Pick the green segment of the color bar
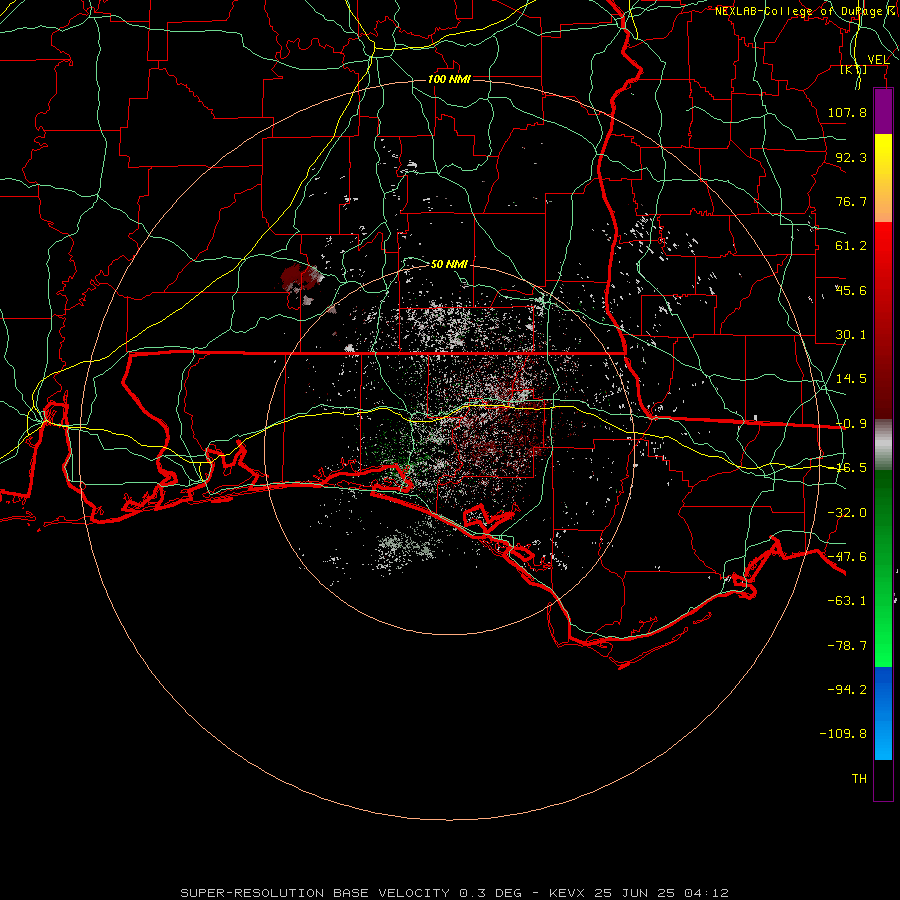Viewport: 900px width, 900px height. tap(883, 568)
